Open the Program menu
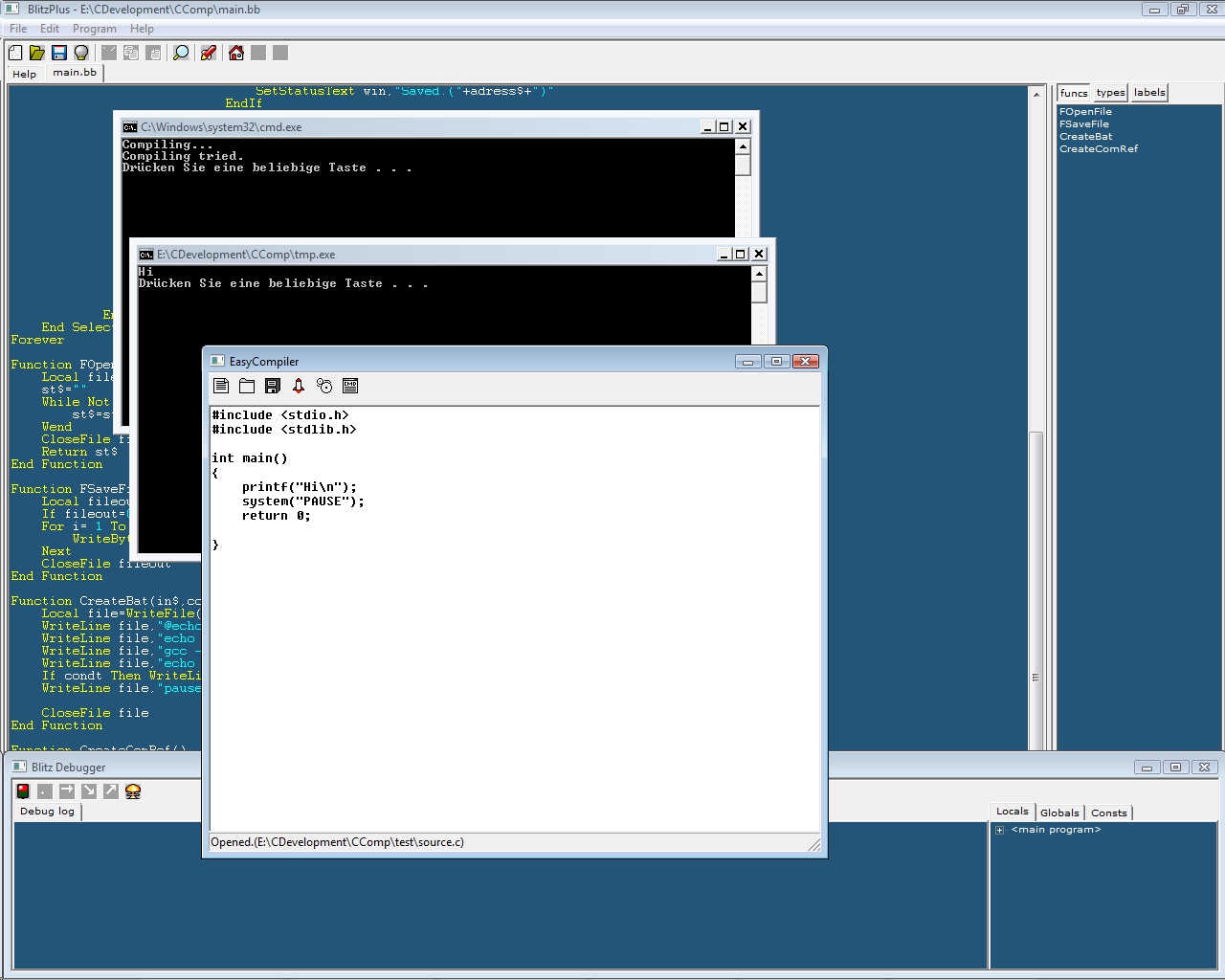The width and height of the screenshot is (1225, 980). [94, 29]
